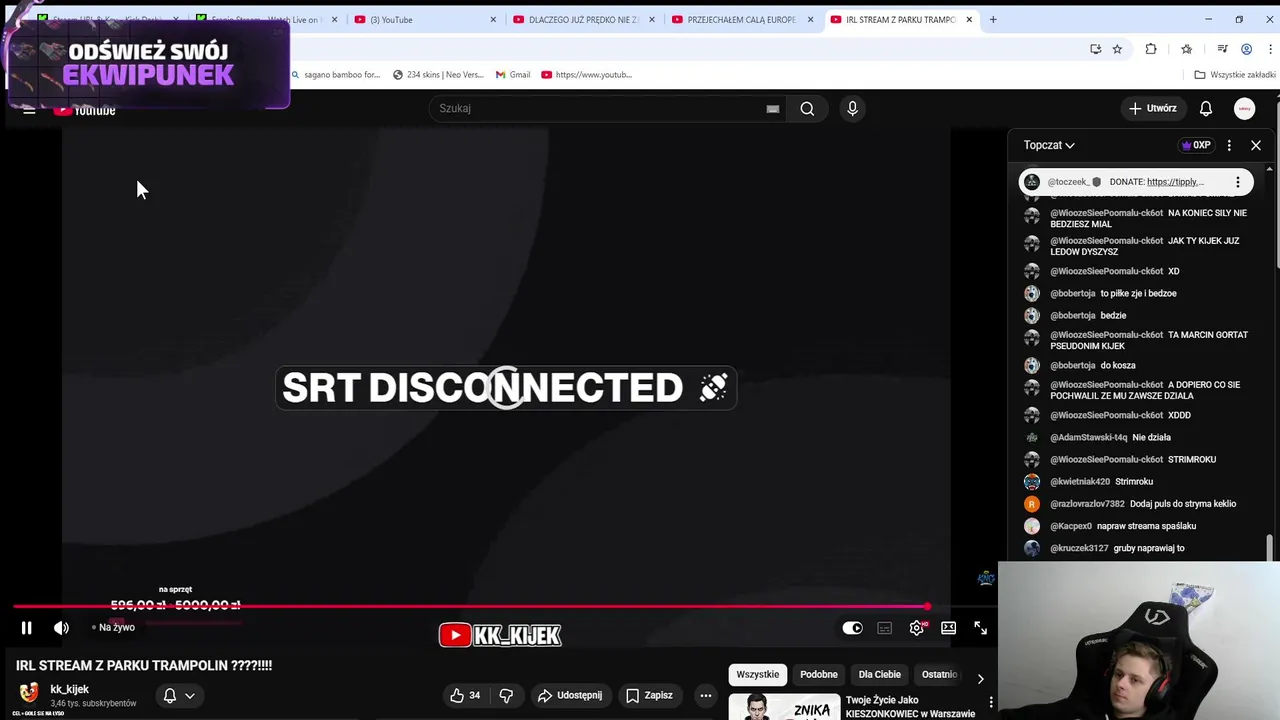Click install app icon in address bar

tap(1095, 49)
